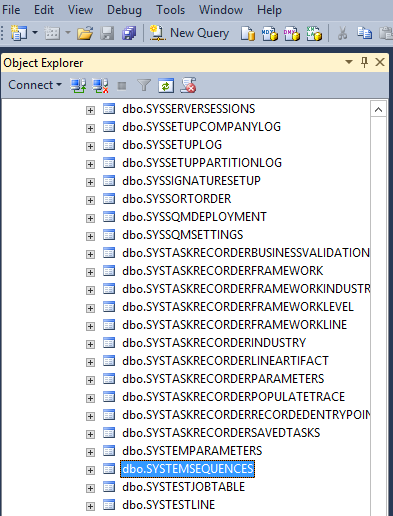Select dbo.SYSTASKRECORDERFRAMEWORKLINE table
Screen dimensions: 393x516
[234, 325]
